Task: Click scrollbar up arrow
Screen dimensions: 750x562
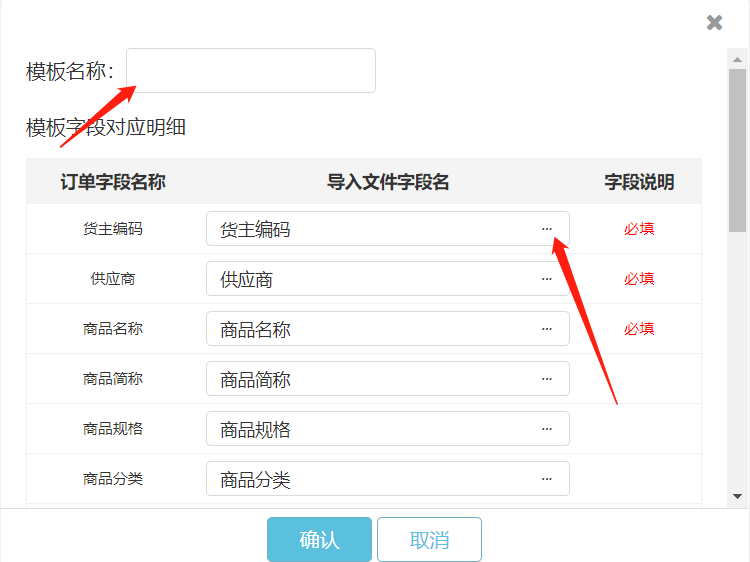Action: coord(738,60)
